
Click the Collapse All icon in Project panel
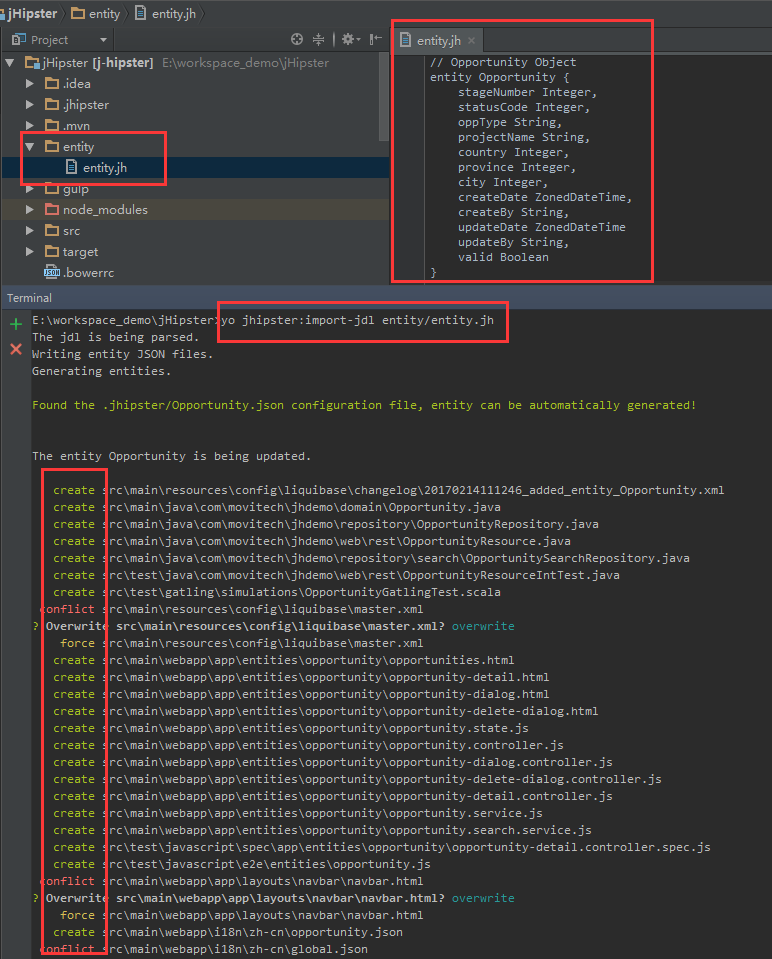[x=319, y=40]
